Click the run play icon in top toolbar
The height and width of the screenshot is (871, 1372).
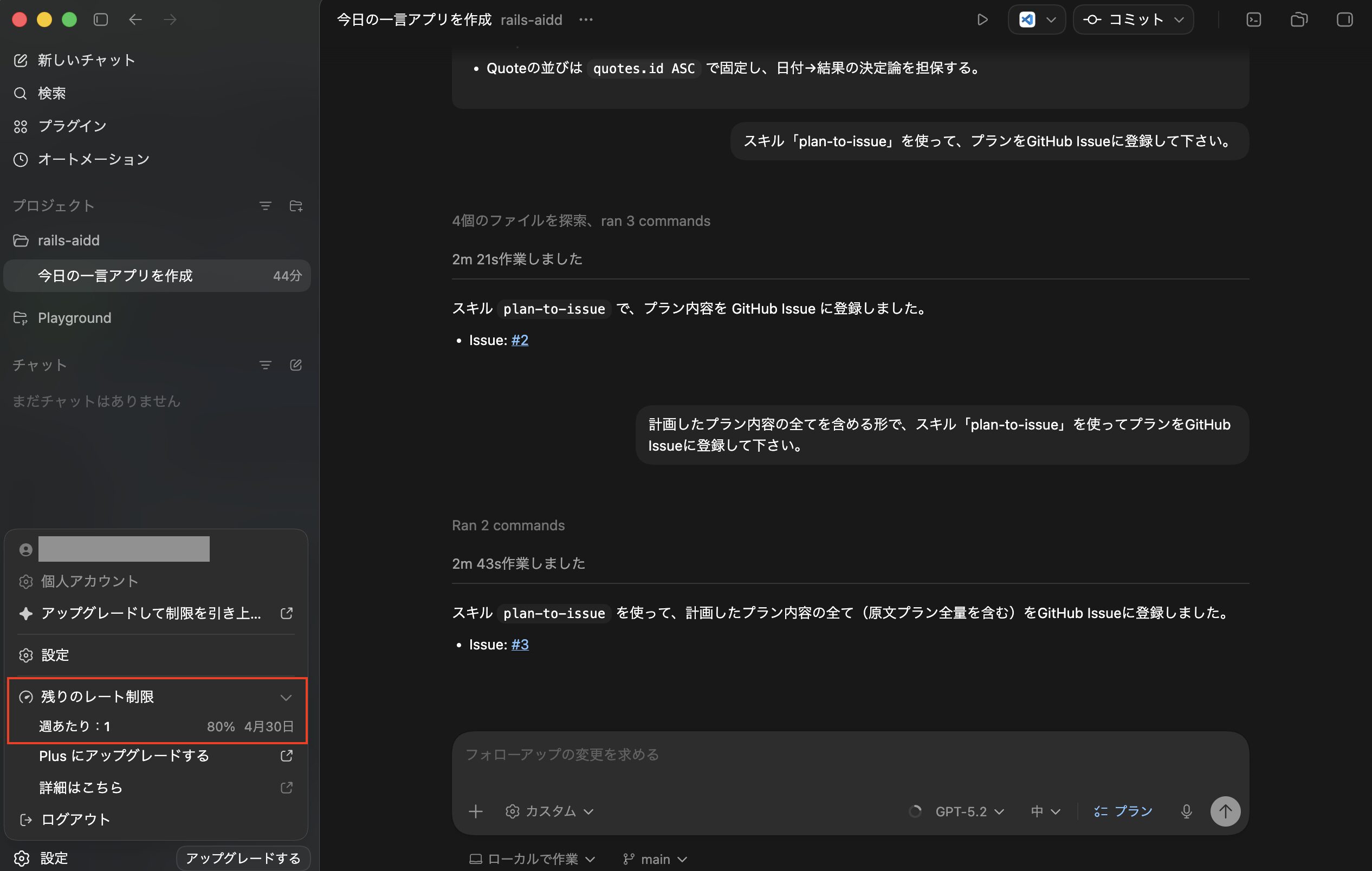pos(982,20)
